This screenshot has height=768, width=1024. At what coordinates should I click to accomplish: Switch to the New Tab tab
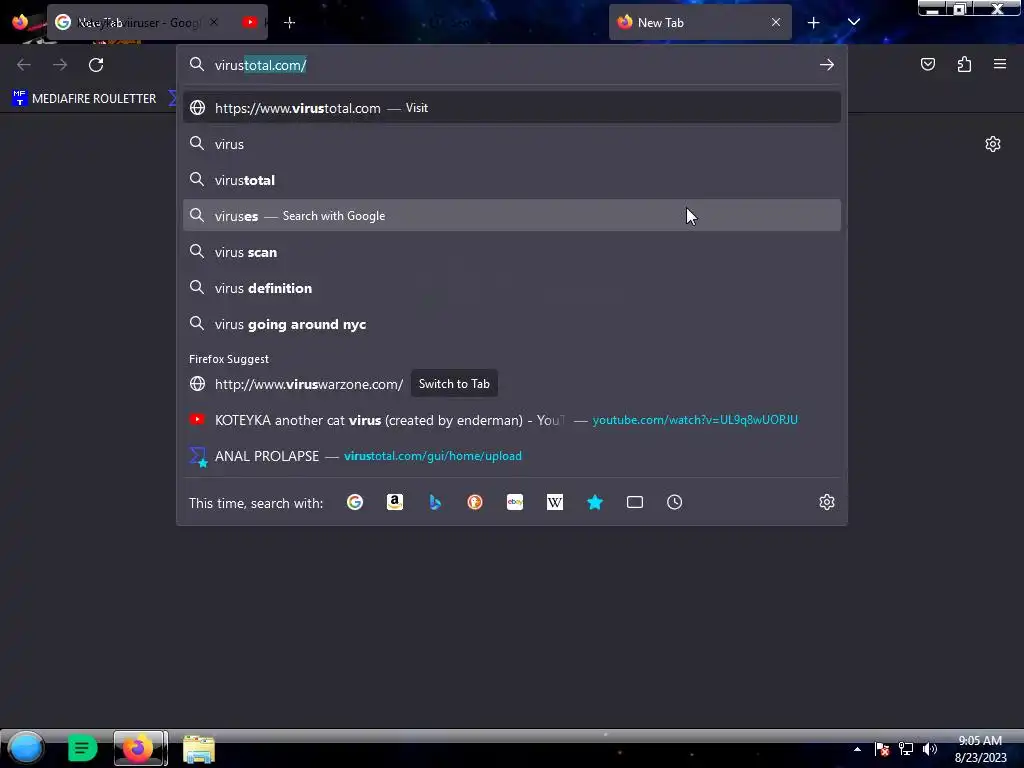coord(700,22)
